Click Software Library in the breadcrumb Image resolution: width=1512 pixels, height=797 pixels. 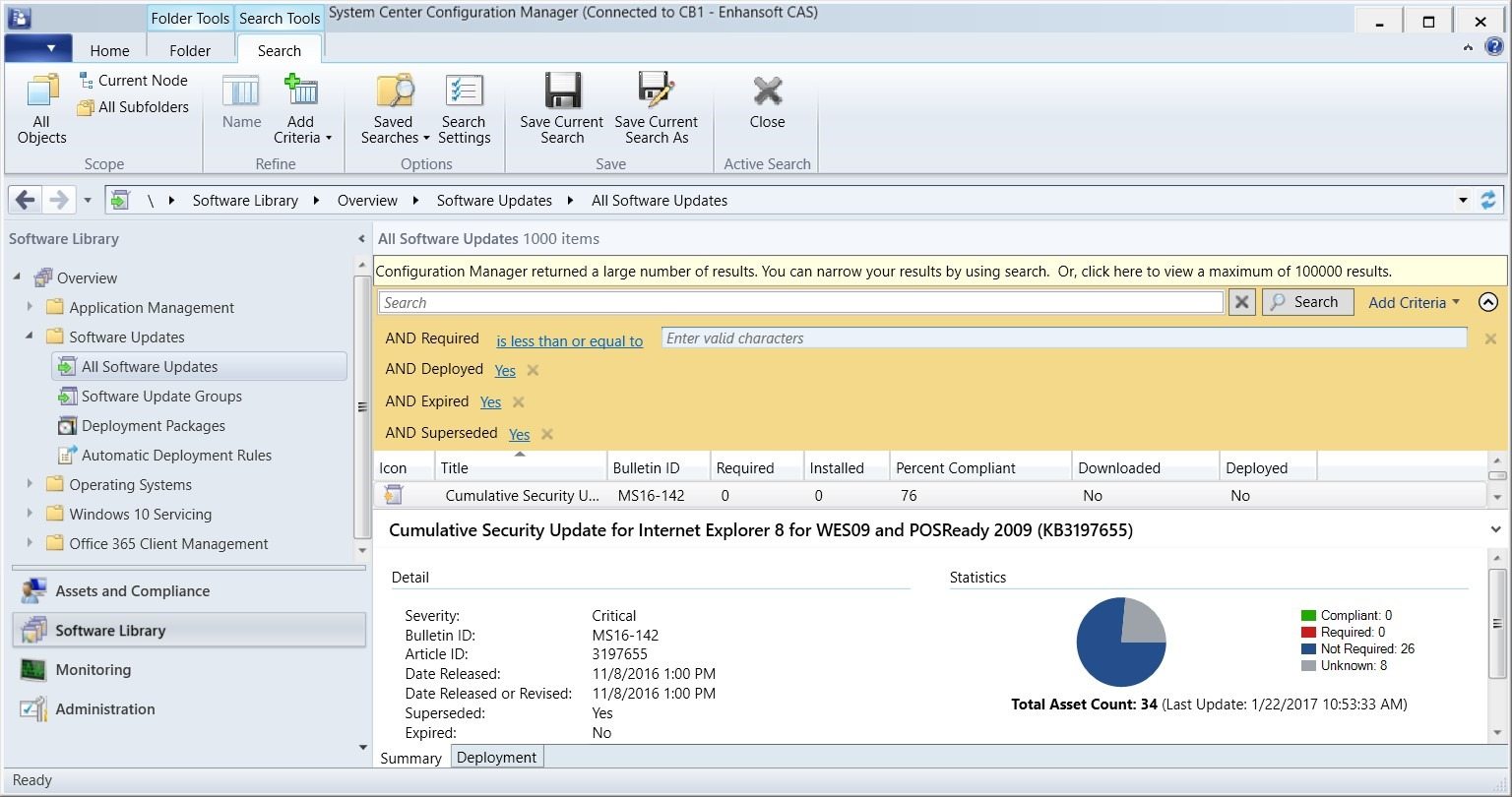tap(245, 200)
